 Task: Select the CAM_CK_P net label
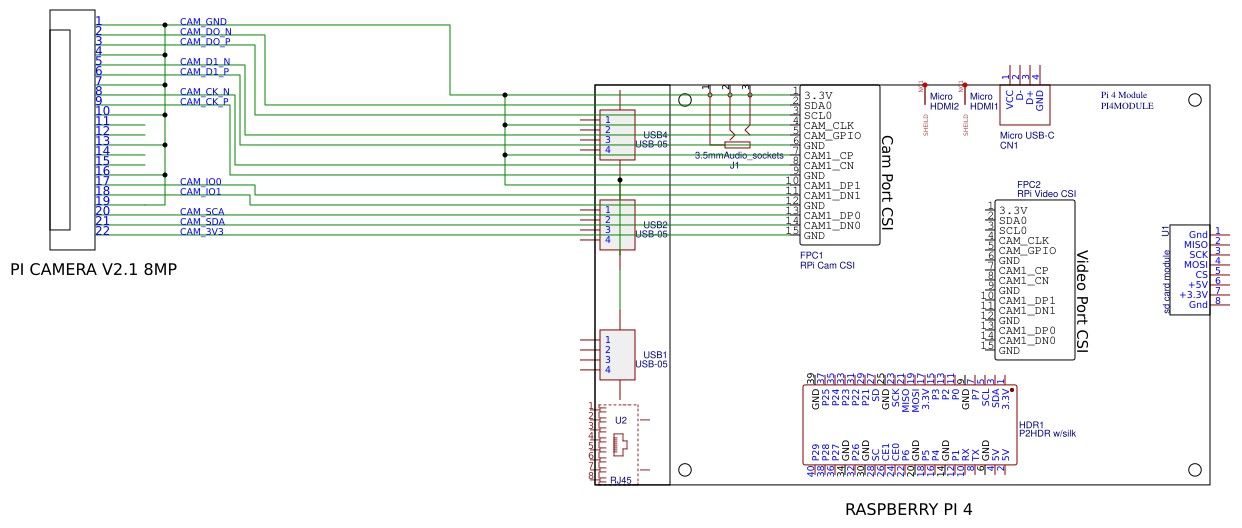[x=204, y=101]
